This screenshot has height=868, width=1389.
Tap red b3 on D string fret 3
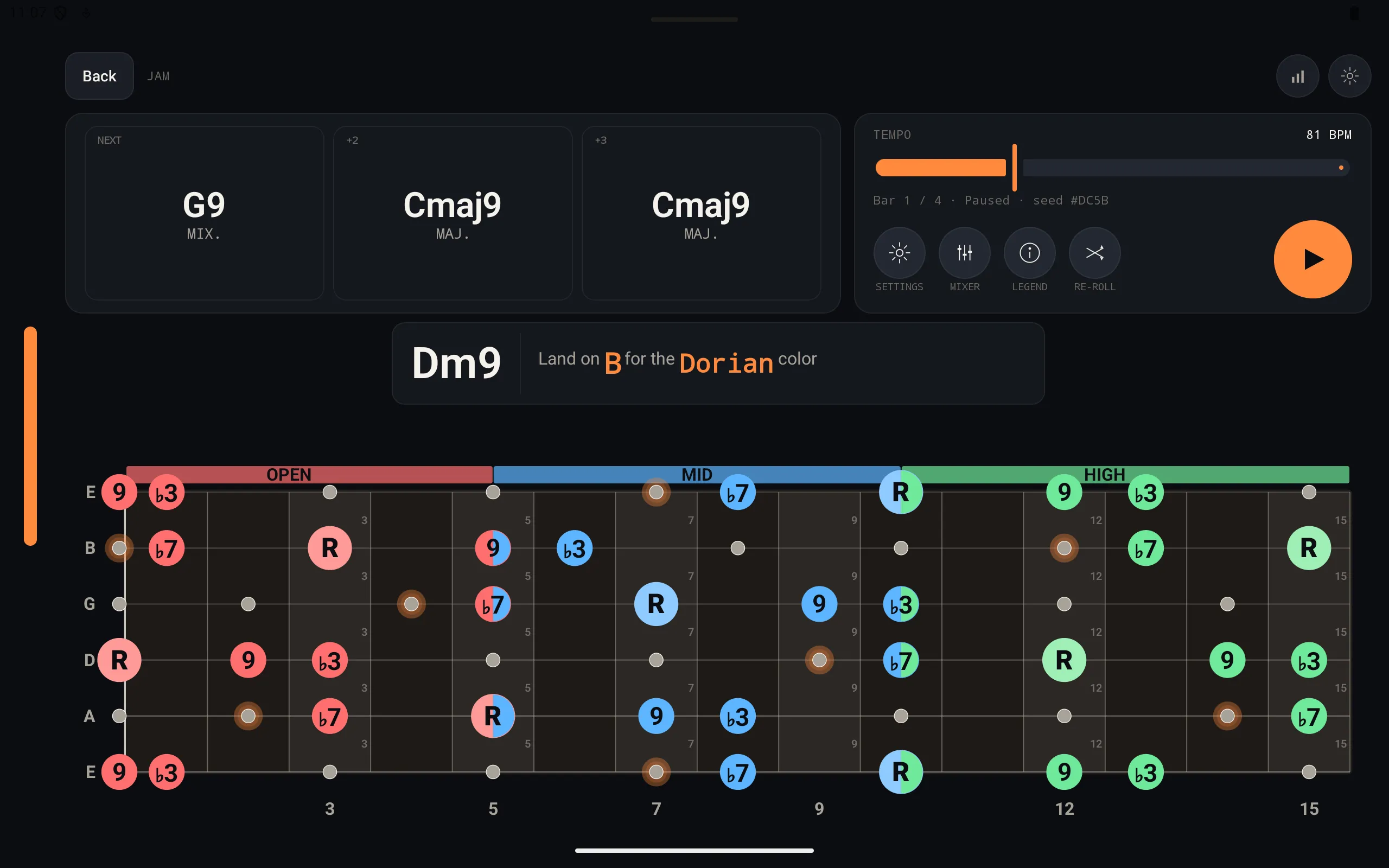click(x=329, y=660)
